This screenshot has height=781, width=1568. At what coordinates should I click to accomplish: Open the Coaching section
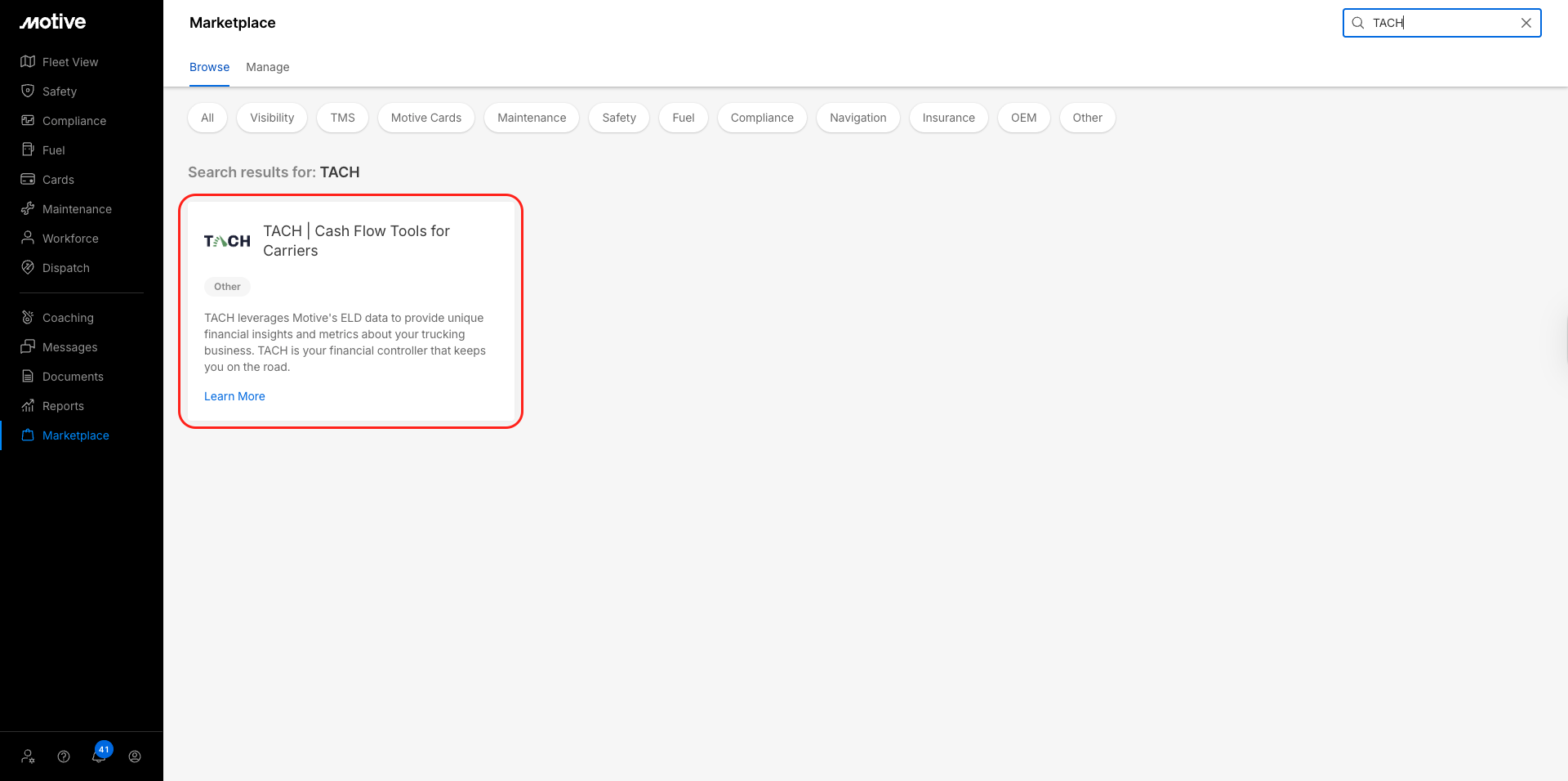pos(68,318)
